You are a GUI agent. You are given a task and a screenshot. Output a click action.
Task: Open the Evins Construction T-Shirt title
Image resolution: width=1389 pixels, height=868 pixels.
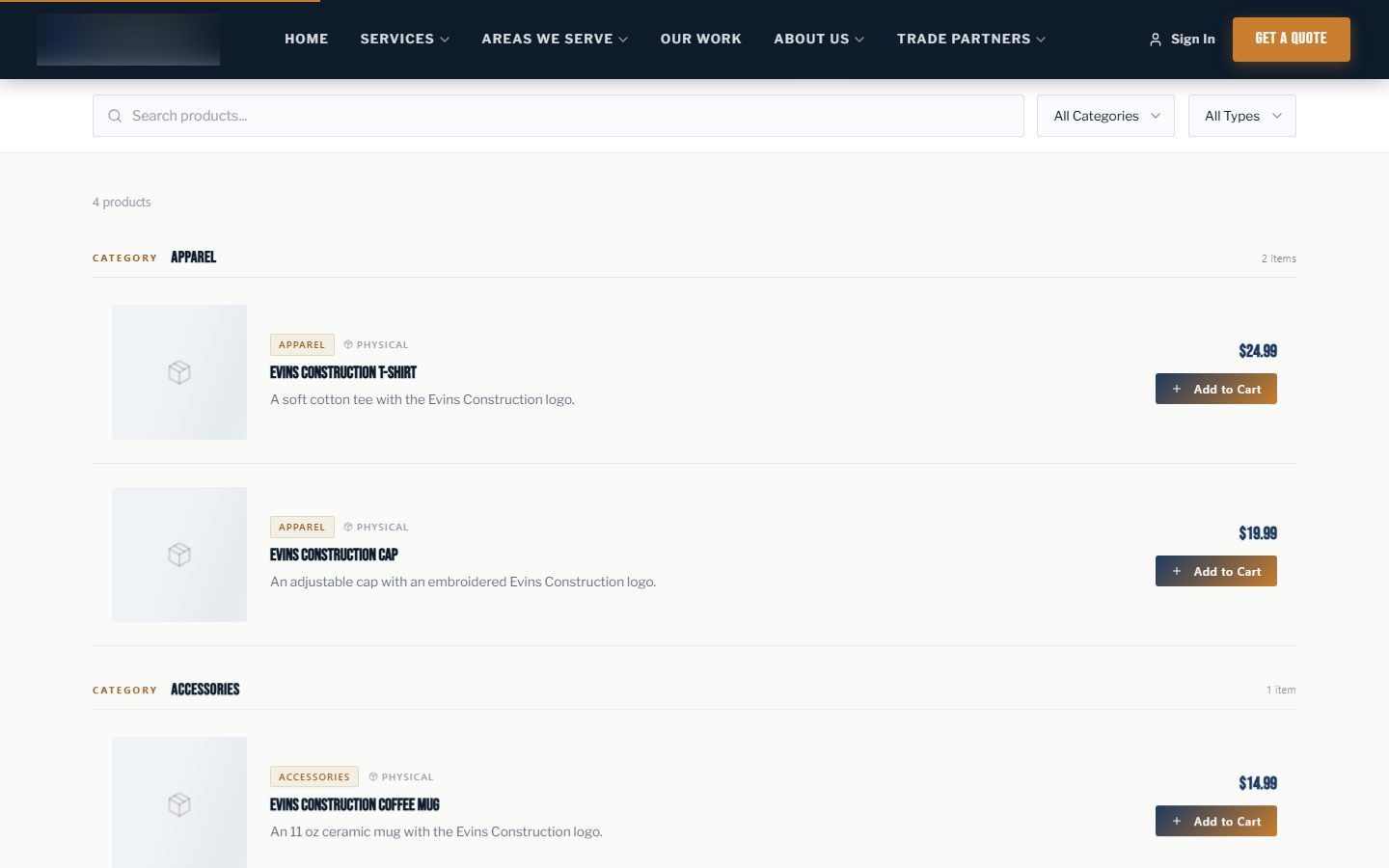(343, 372)
